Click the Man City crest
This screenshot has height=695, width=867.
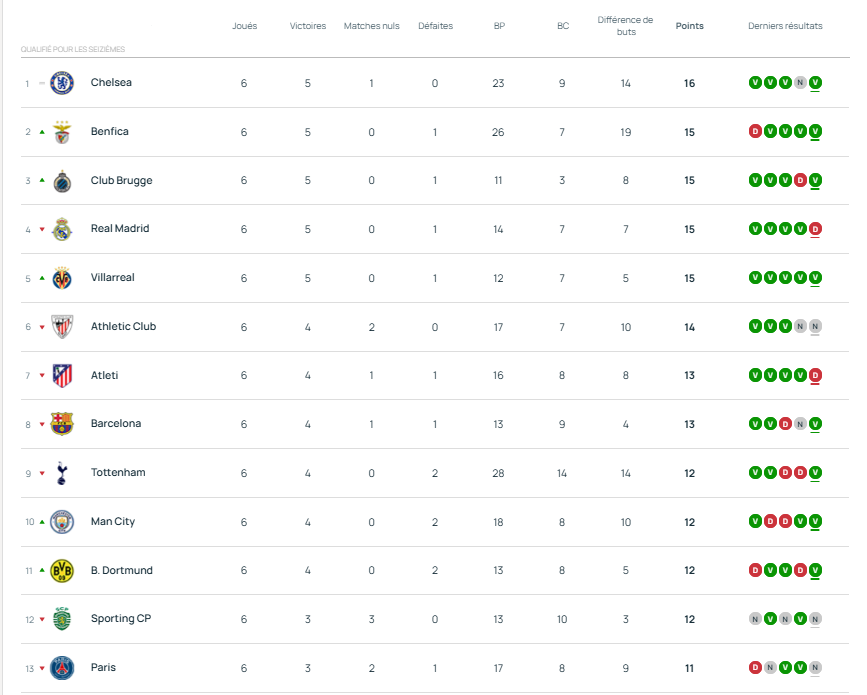point(62,522)
